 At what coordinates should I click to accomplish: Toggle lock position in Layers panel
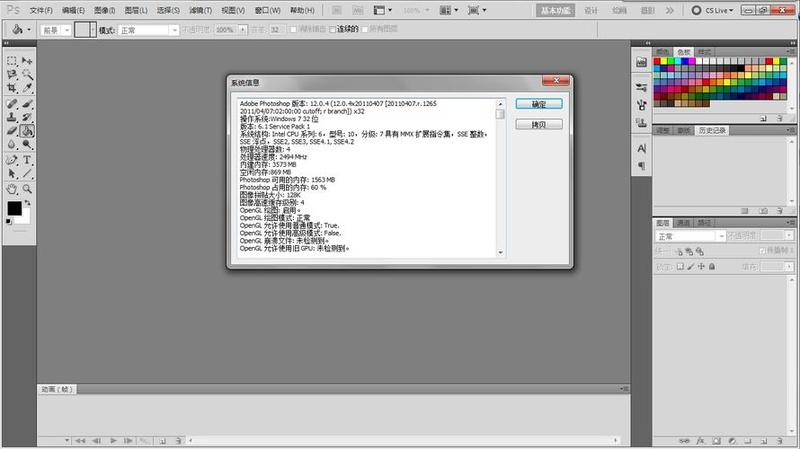point(701,267)
